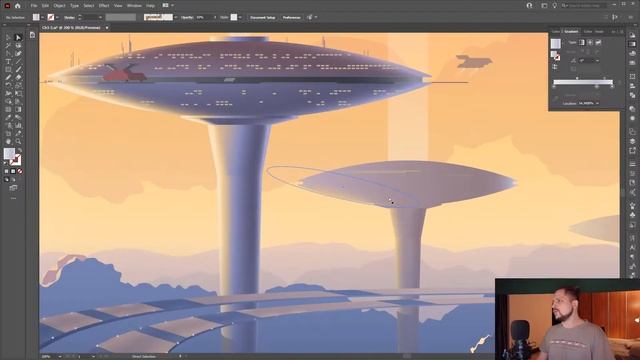The image size is (640, 360).
Task: Open gradient Location dropdown
Action: (x=598, y=103)
